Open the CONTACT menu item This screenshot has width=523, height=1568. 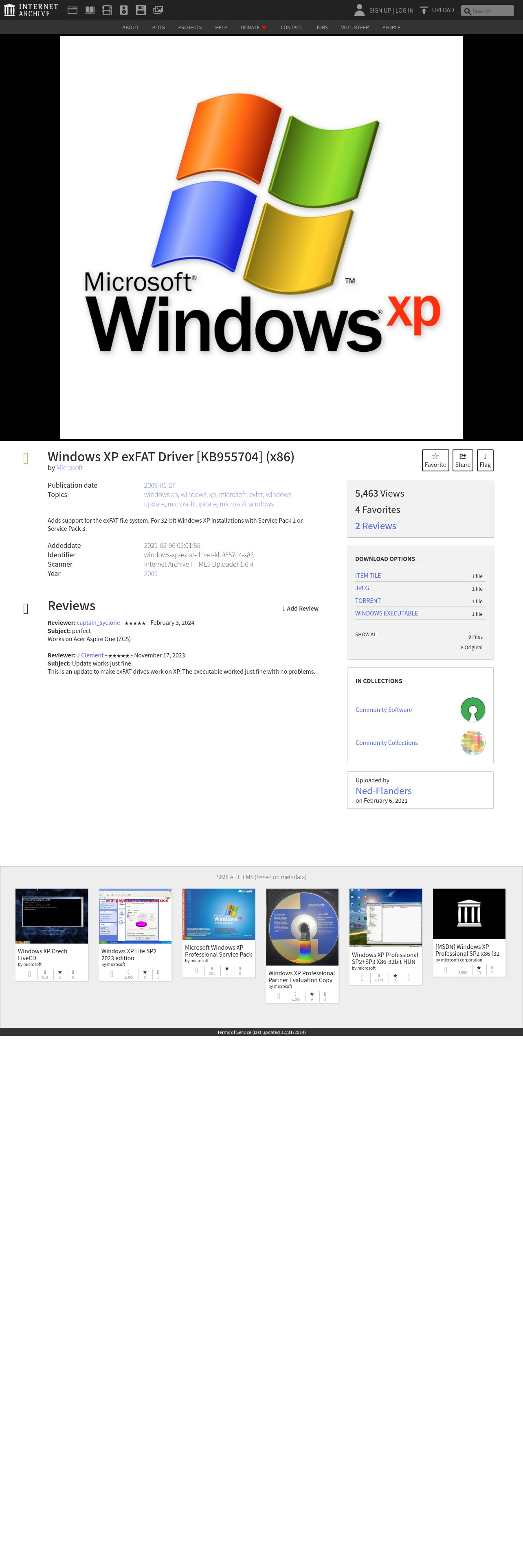[x=291, y=27]
